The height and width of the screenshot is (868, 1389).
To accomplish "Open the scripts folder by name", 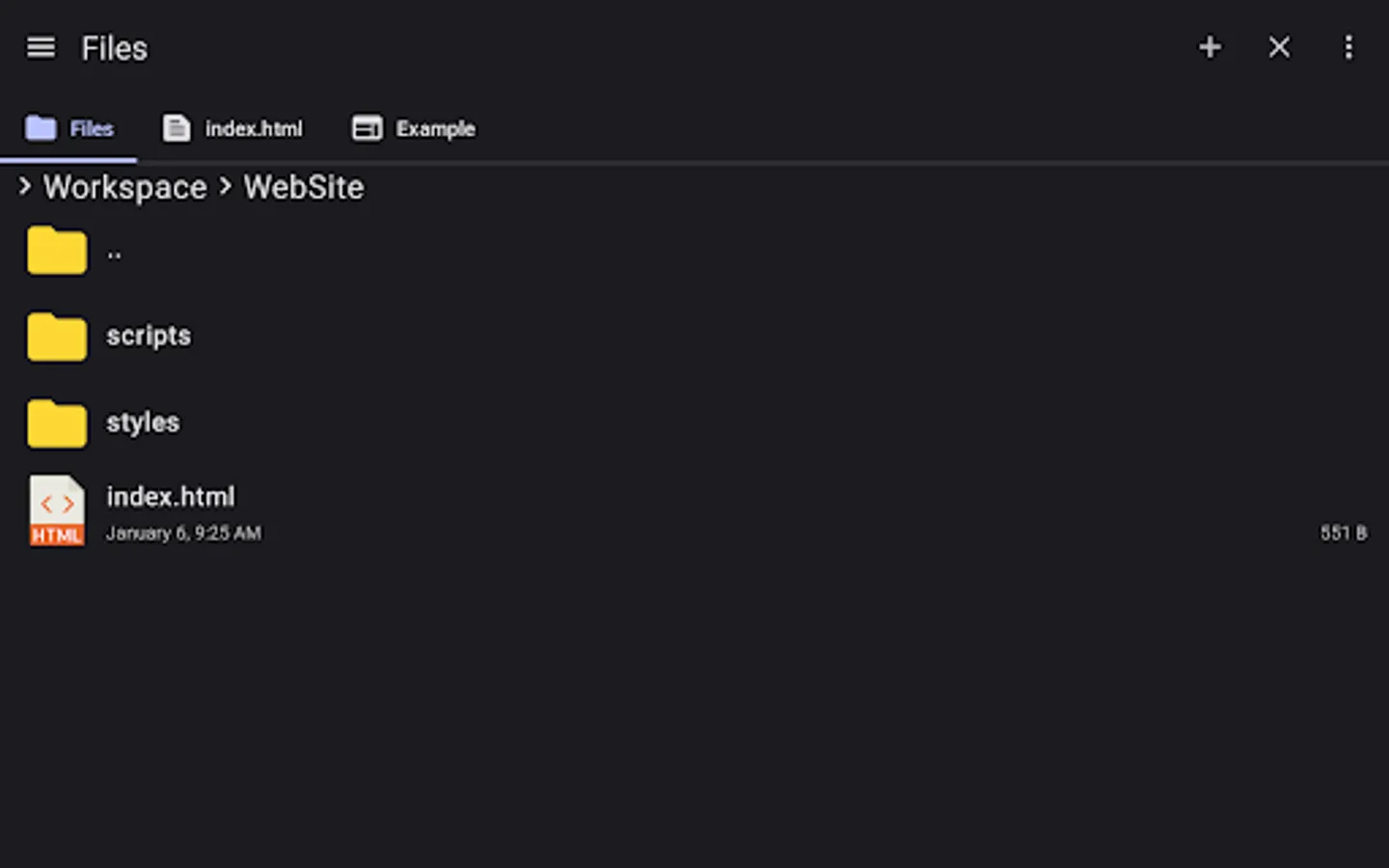I will point(149,336).
